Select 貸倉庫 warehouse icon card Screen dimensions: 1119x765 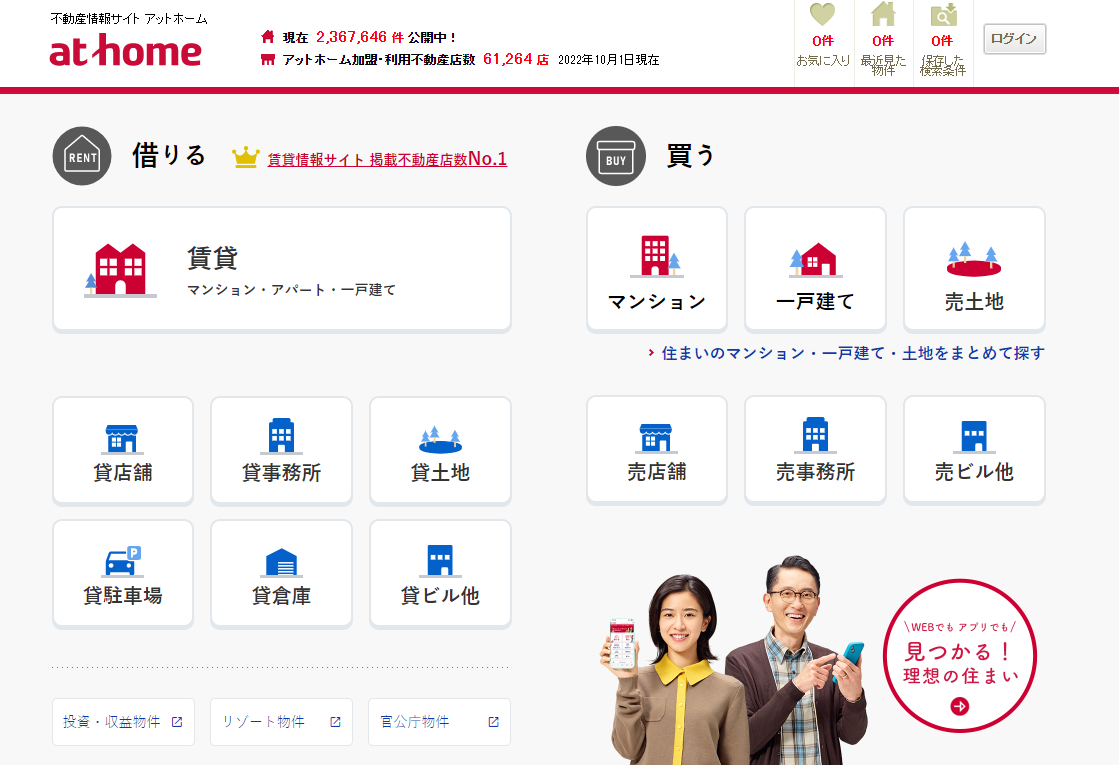pyautogui.click(x=281, y=574)
